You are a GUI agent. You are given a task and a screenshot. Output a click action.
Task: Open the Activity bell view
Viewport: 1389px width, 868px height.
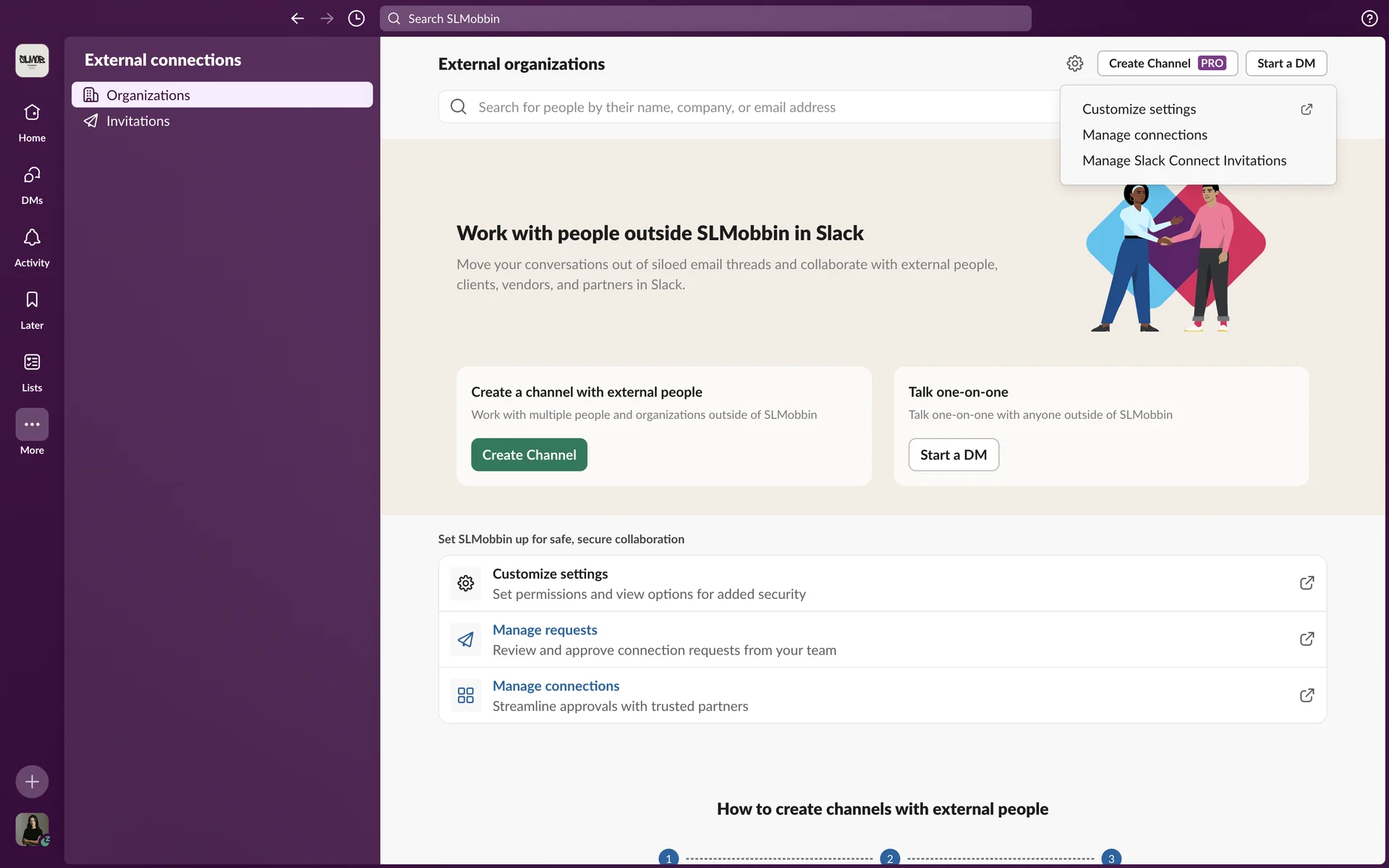(x=32, y=247)
